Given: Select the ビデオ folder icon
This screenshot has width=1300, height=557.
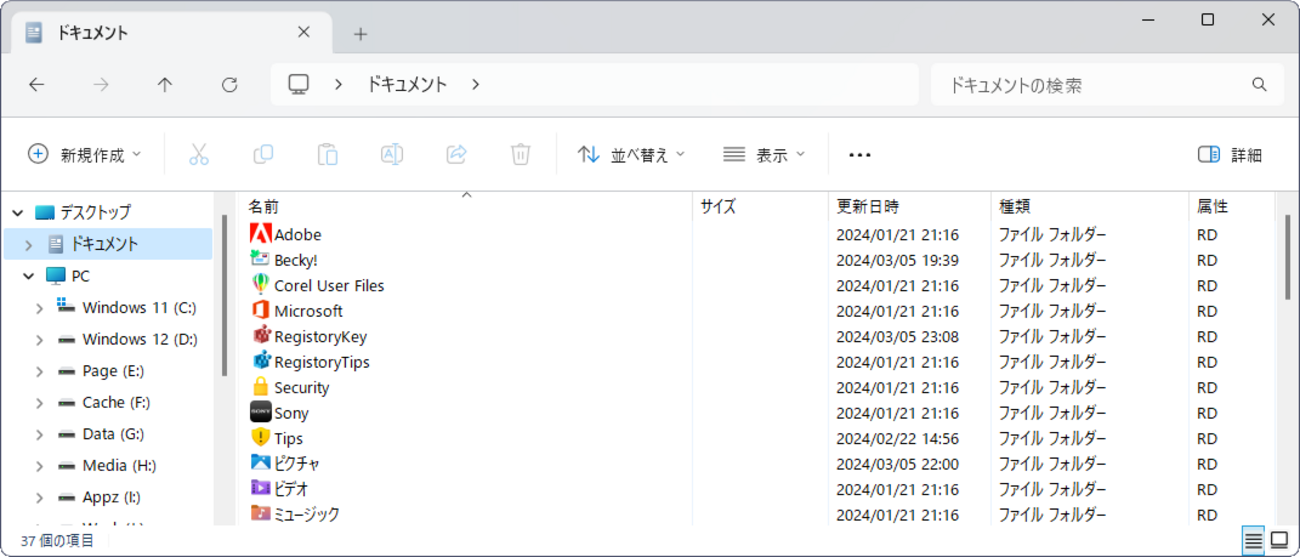Looking at the screenshot, I should click(260, 489).
